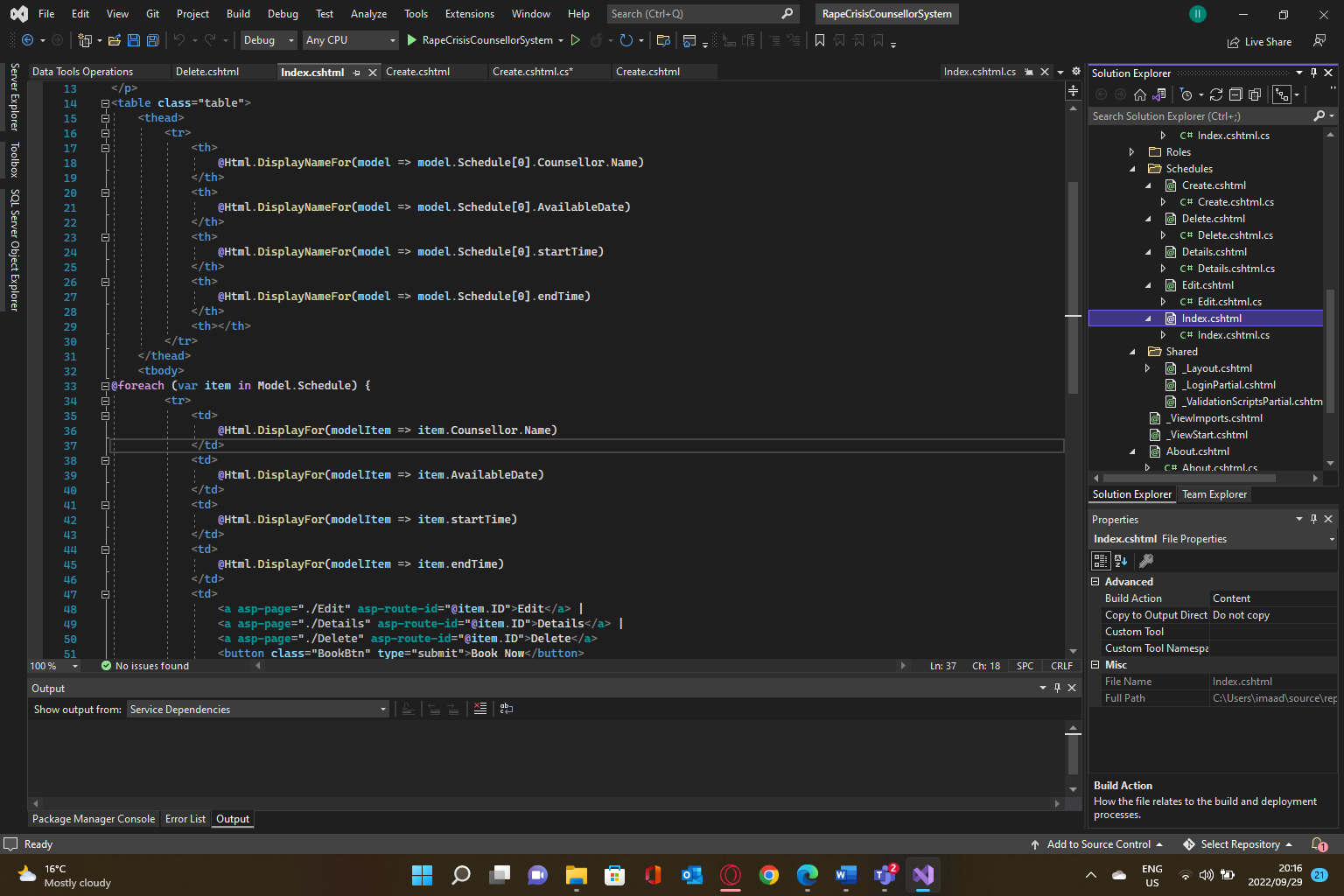Click the Solution Explorer horizontal scrollbar

[x=1190, y=479]
